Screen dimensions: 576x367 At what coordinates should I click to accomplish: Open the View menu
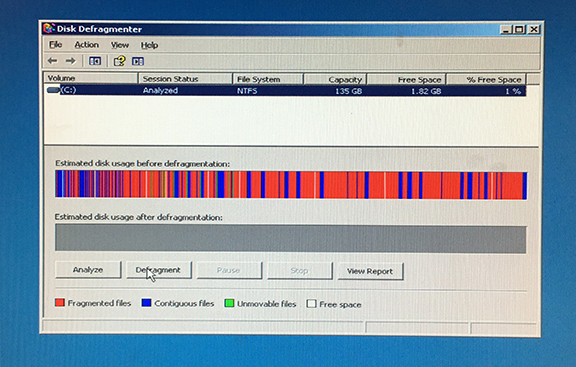tap(120, 45)
